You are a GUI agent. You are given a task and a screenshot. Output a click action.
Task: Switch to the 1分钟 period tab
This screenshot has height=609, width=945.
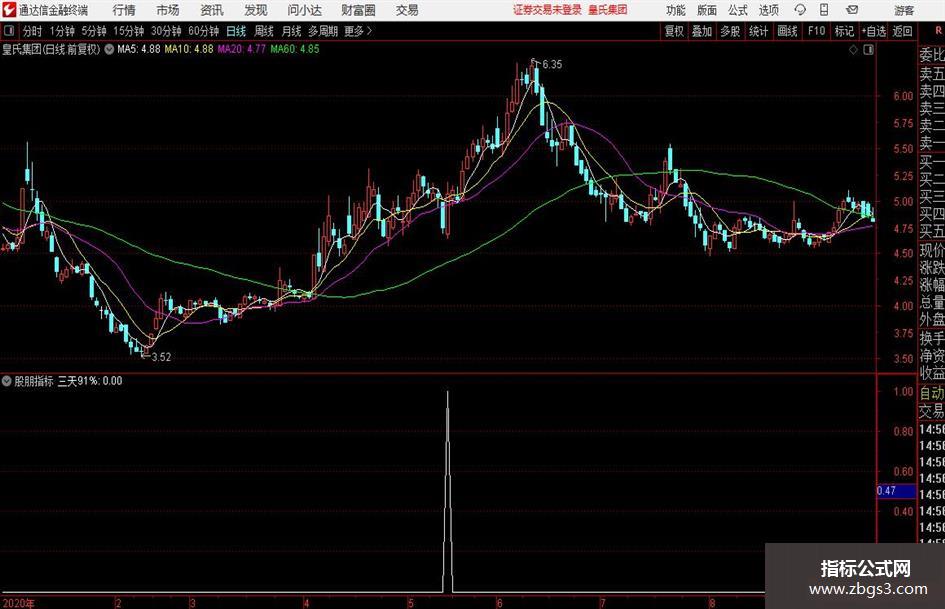pyautogui.click(x=62, y=31)
